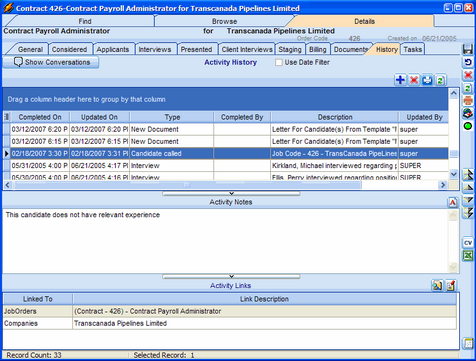Screen dimensions: 476x361
Task: Enable the Use Date Filter checkbox
Action: click(x=279, y=62)
